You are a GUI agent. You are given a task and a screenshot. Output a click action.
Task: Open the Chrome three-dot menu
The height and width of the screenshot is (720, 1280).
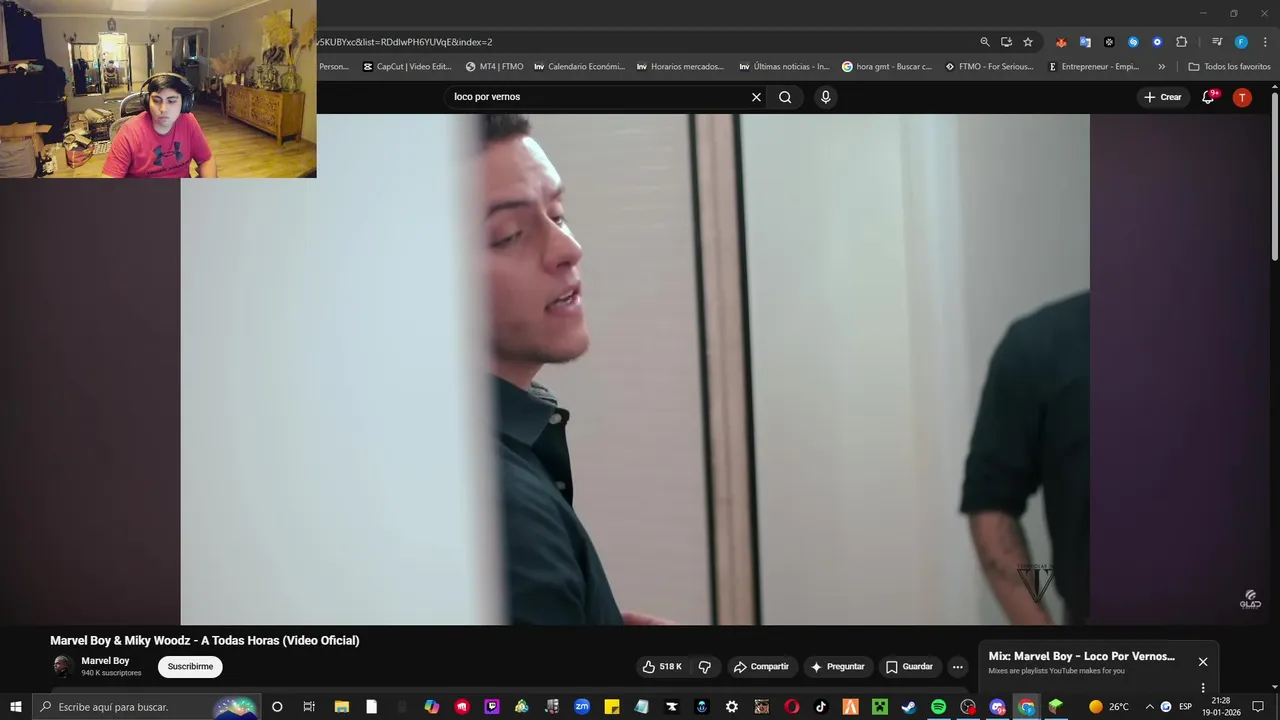point(1265,42)
